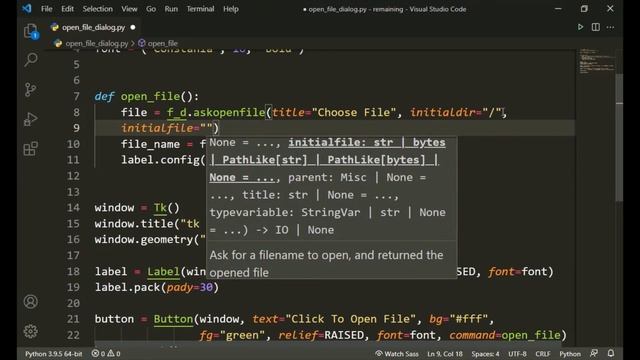
Task: Open the Help menu
Action: (x=231, y=9)
